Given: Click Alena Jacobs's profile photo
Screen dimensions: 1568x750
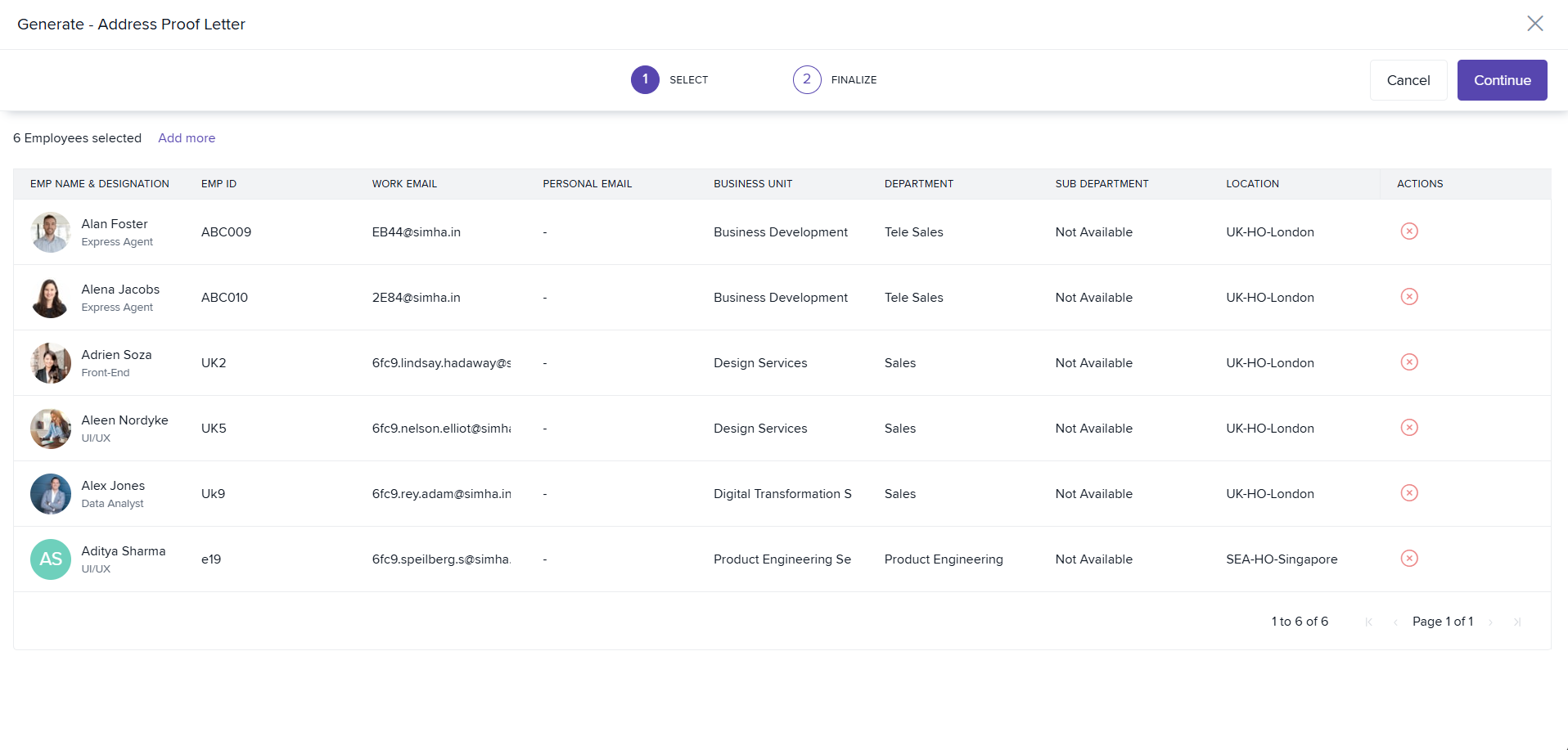Looking at the screenshot, I should pyautogui.click(x=51, y=298).
